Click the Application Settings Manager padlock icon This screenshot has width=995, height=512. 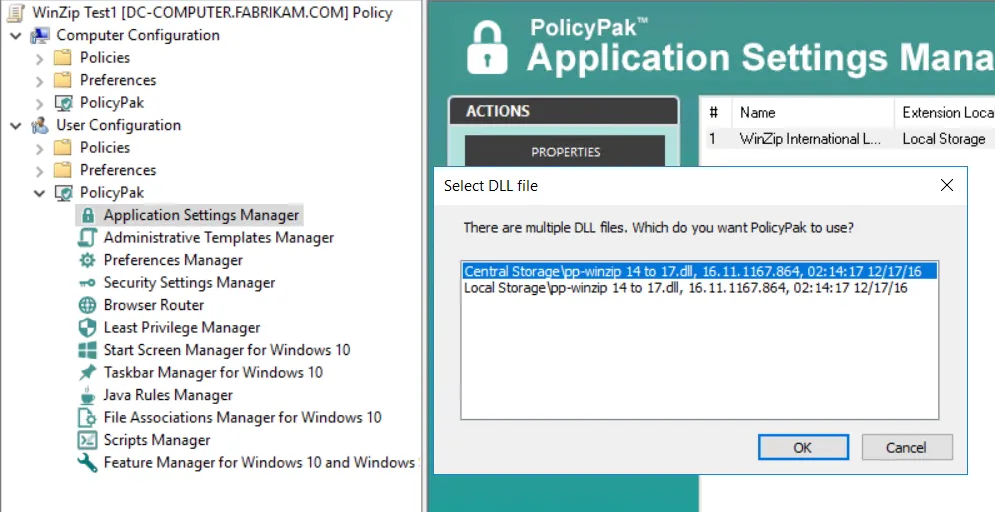[x=88, y=215]
